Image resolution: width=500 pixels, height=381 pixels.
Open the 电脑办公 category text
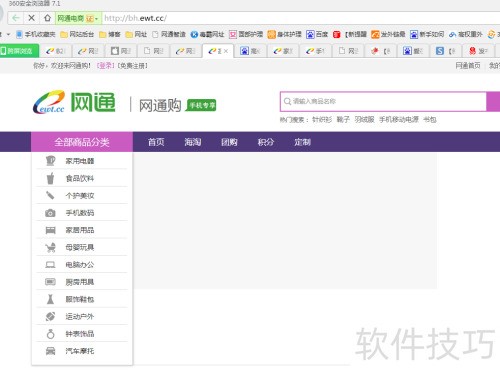80,265
